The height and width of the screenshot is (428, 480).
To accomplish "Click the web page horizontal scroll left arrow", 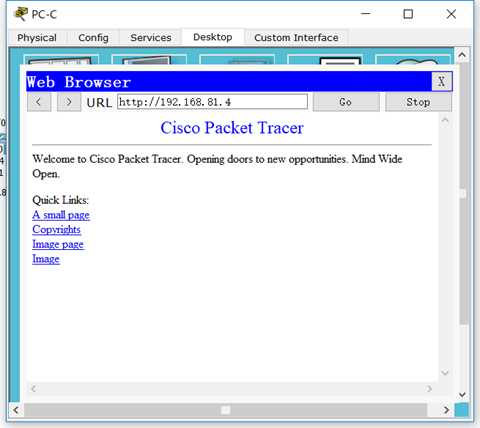I will coord(33,389).
